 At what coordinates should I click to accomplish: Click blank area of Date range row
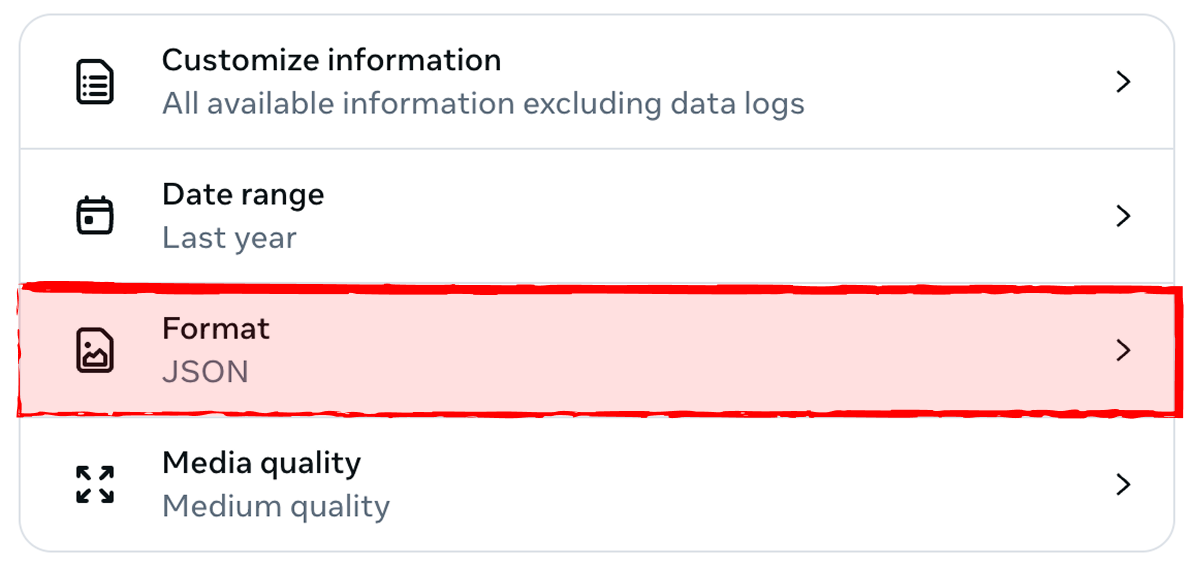click(700, 216)
